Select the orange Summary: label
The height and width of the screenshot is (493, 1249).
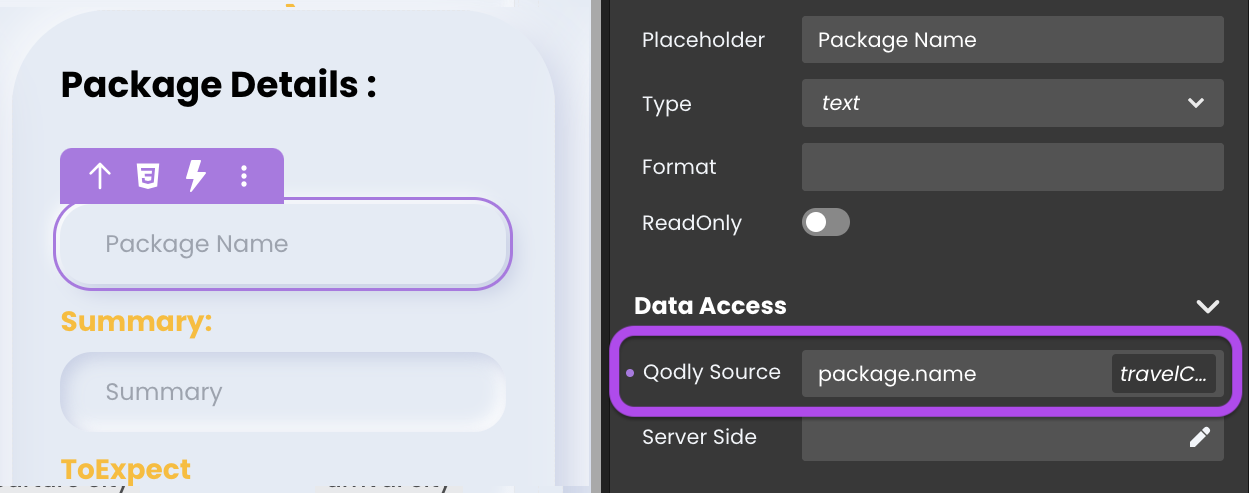[x=137, y=322]
